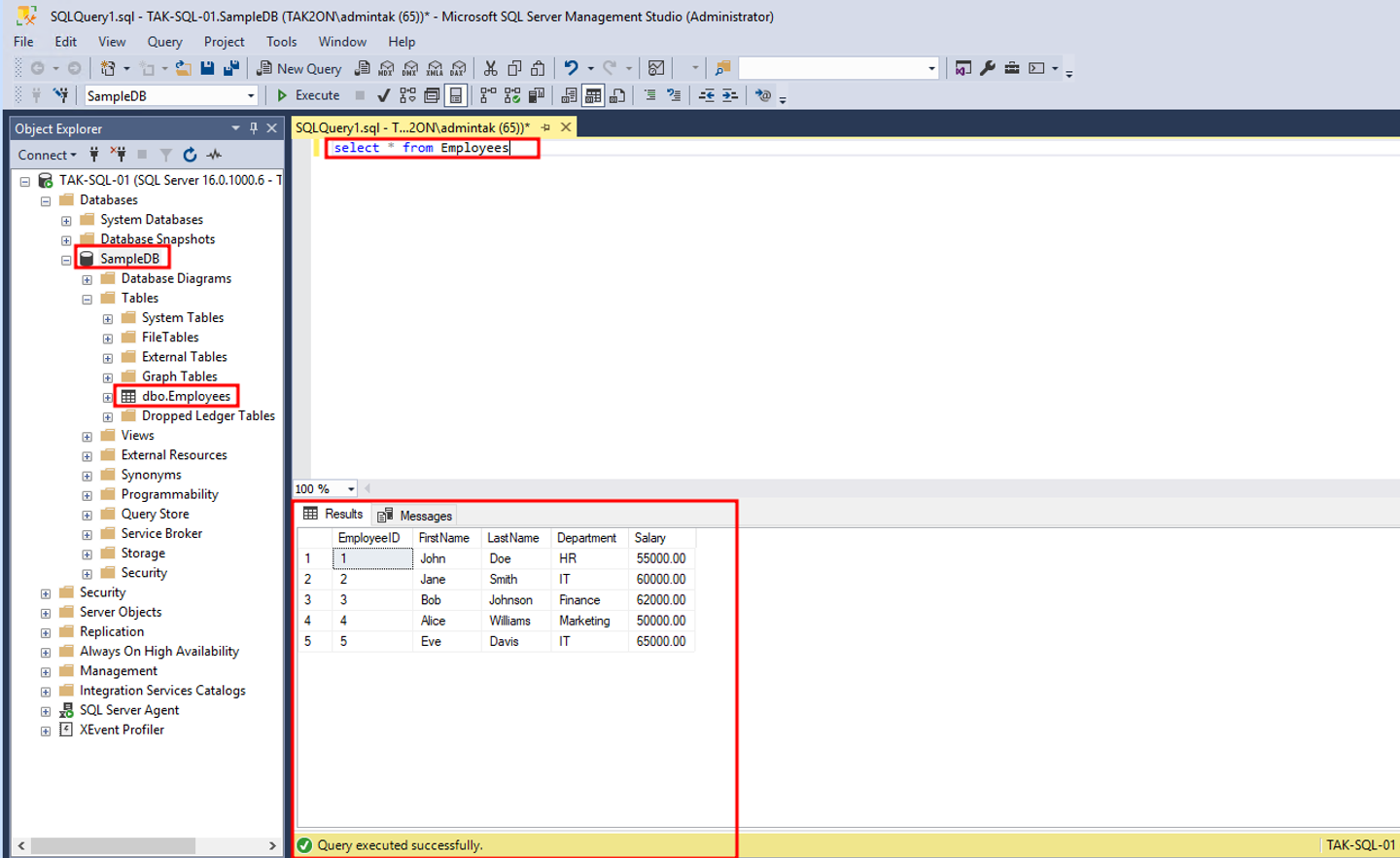Click the MDX query toolbar icon
The image size is (1400, 858).
386,68
